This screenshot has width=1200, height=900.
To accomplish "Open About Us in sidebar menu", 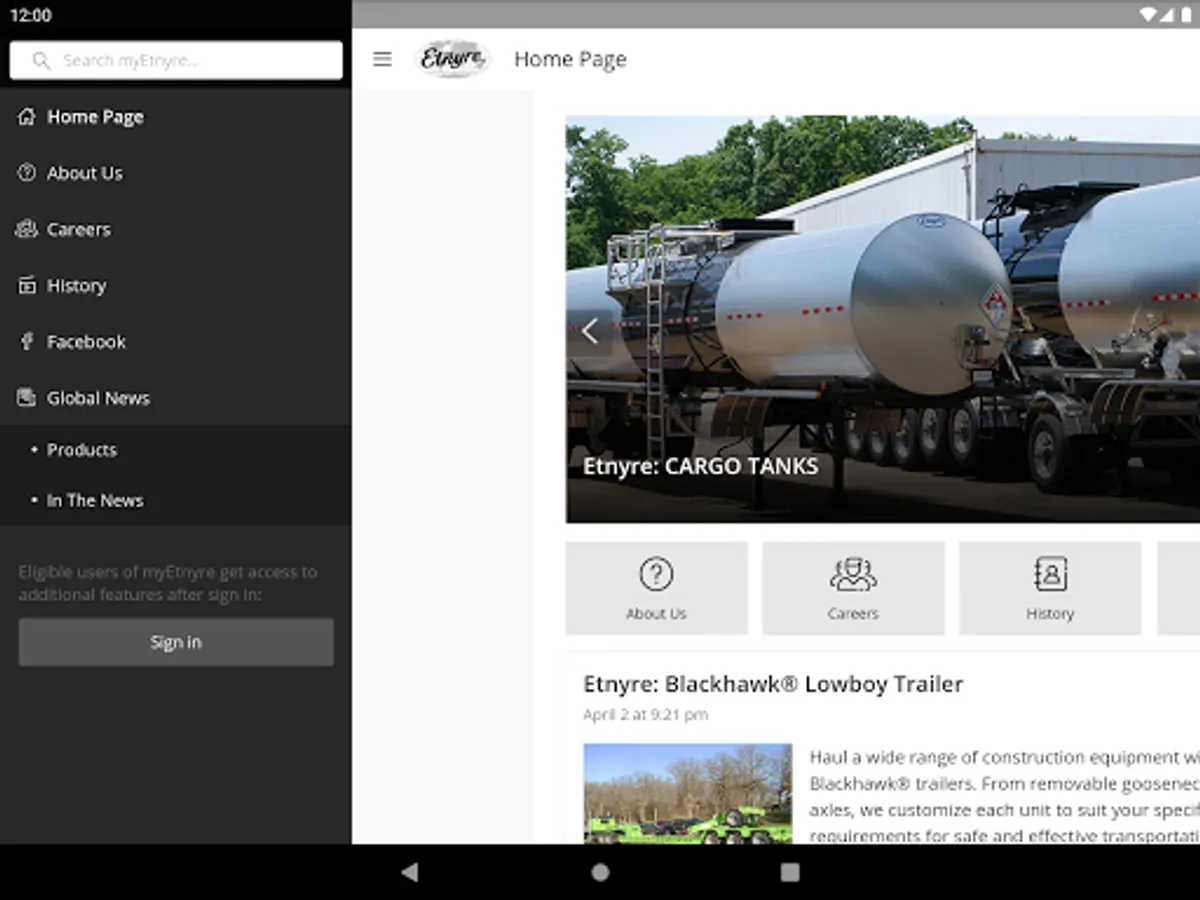I will (175, 172).
